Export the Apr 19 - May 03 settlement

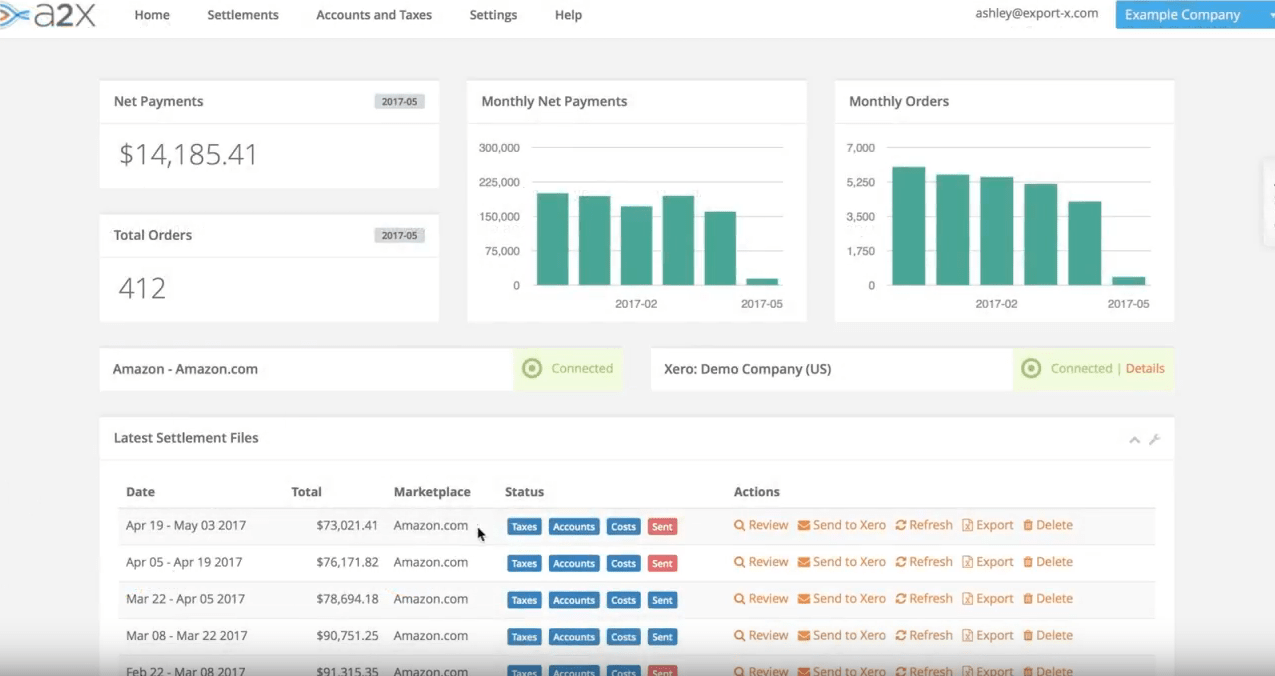pyautogui.click(x=988, y=525)
